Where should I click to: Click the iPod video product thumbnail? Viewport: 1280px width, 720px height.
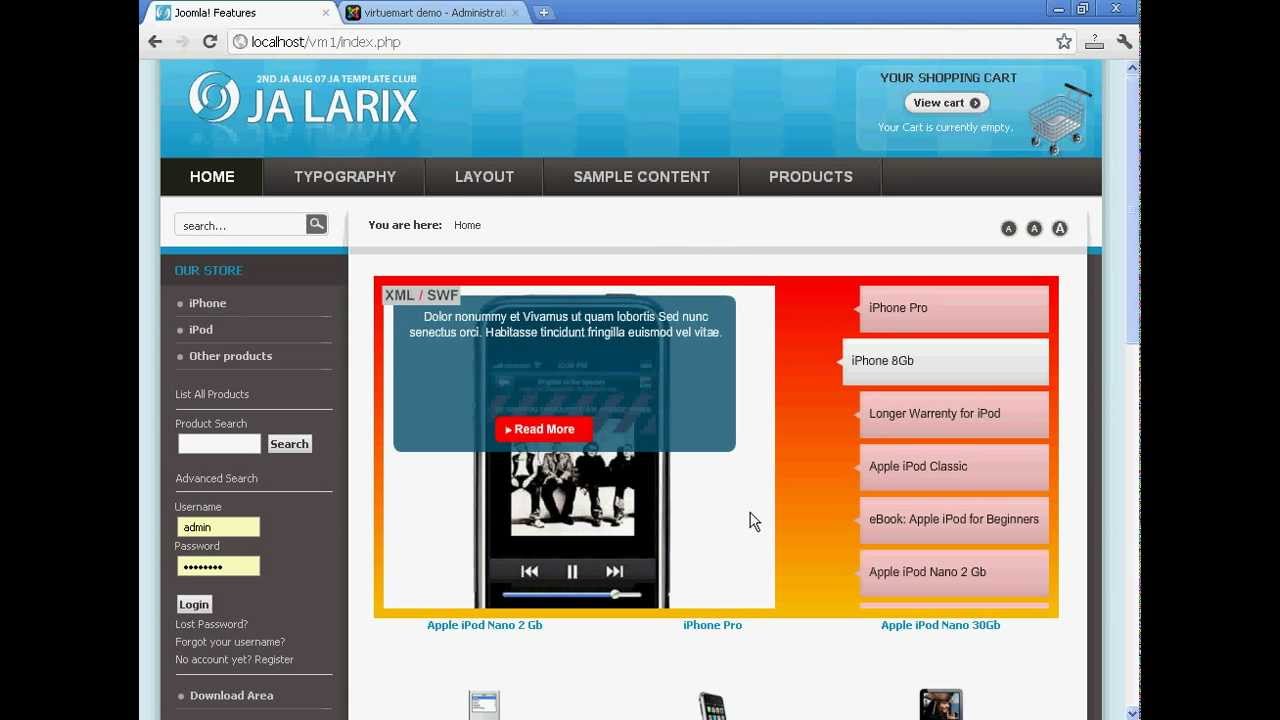[x=941, y=704]
